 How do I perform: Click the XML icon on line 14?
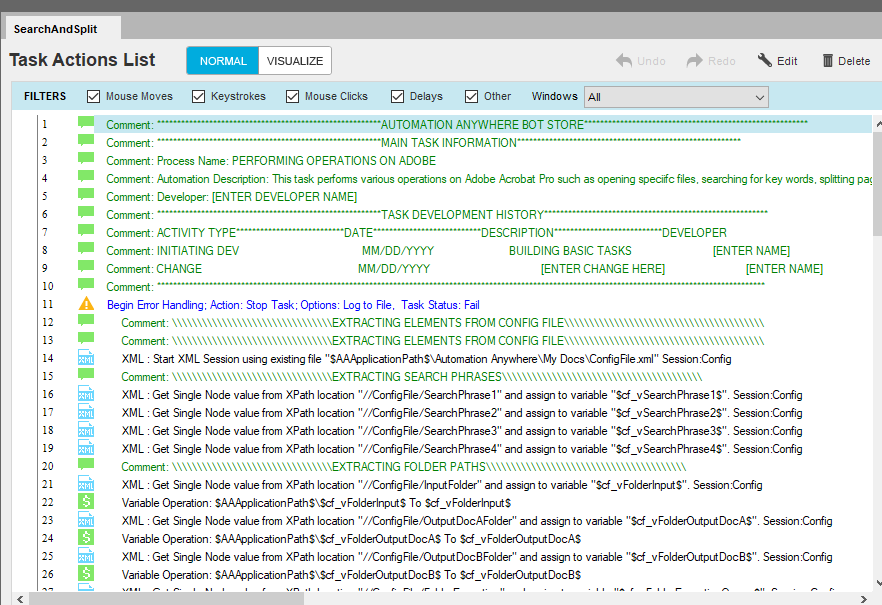pyautogui.click(x=86, y=358)
